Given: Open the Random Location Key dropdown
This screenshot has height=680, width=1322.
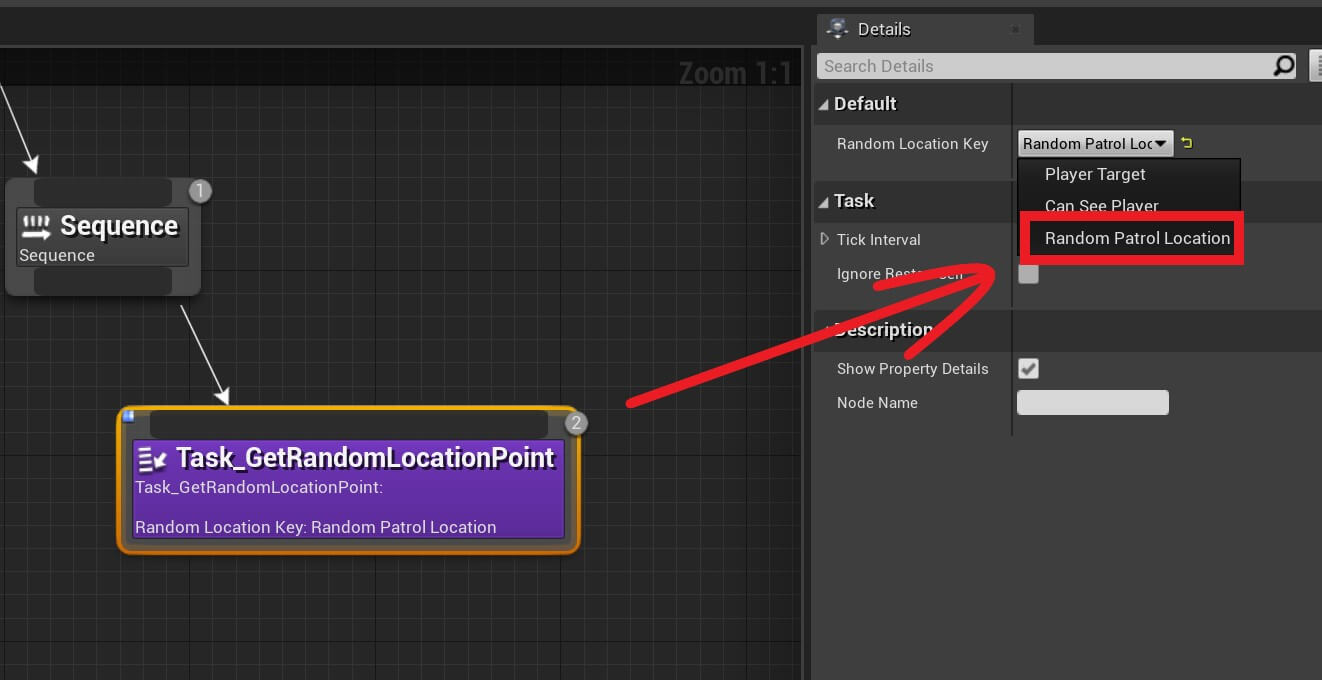Looking at the screenshot, I should click(1095, 144).
